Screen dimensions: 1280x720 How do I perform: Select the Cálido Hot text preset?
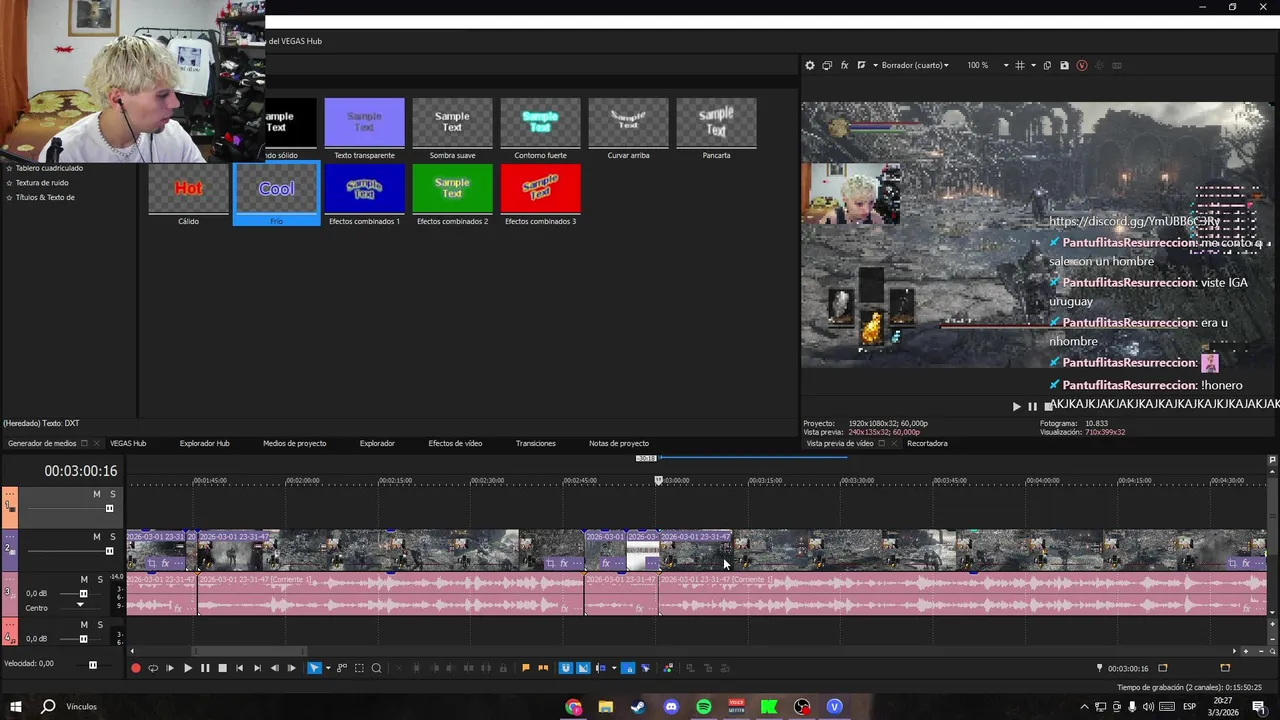pos(188,194)
